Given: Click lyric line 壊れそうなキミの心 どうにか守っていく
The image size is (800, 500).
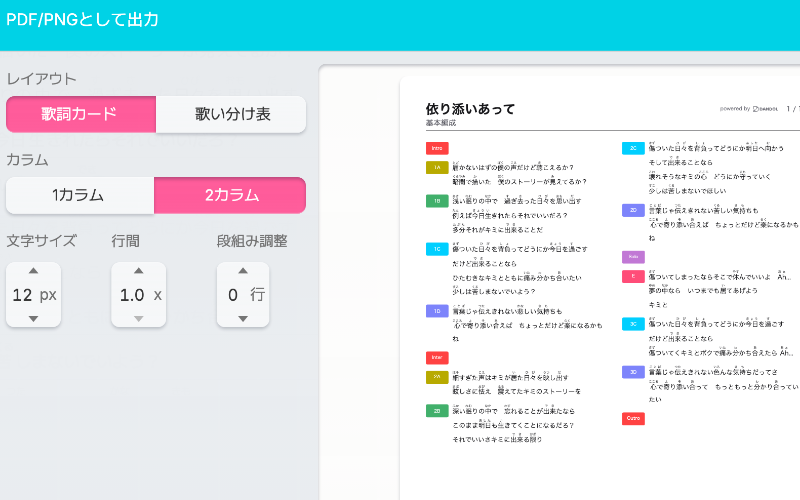Looking at the screenshot, I should (x=710, y=177).
